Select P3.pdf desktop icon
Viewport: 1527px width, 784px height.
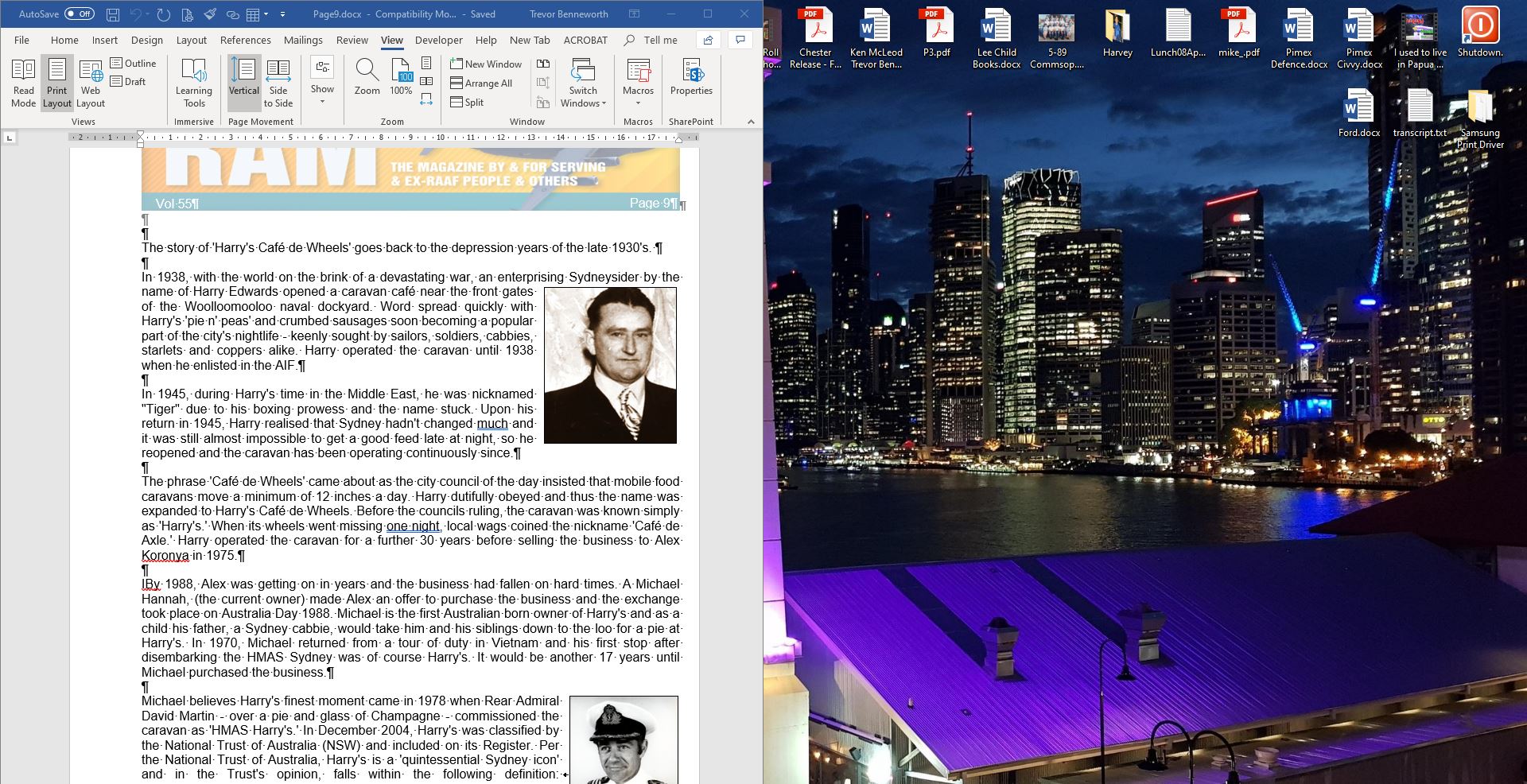pyautogui.click(x=937, y=32)
